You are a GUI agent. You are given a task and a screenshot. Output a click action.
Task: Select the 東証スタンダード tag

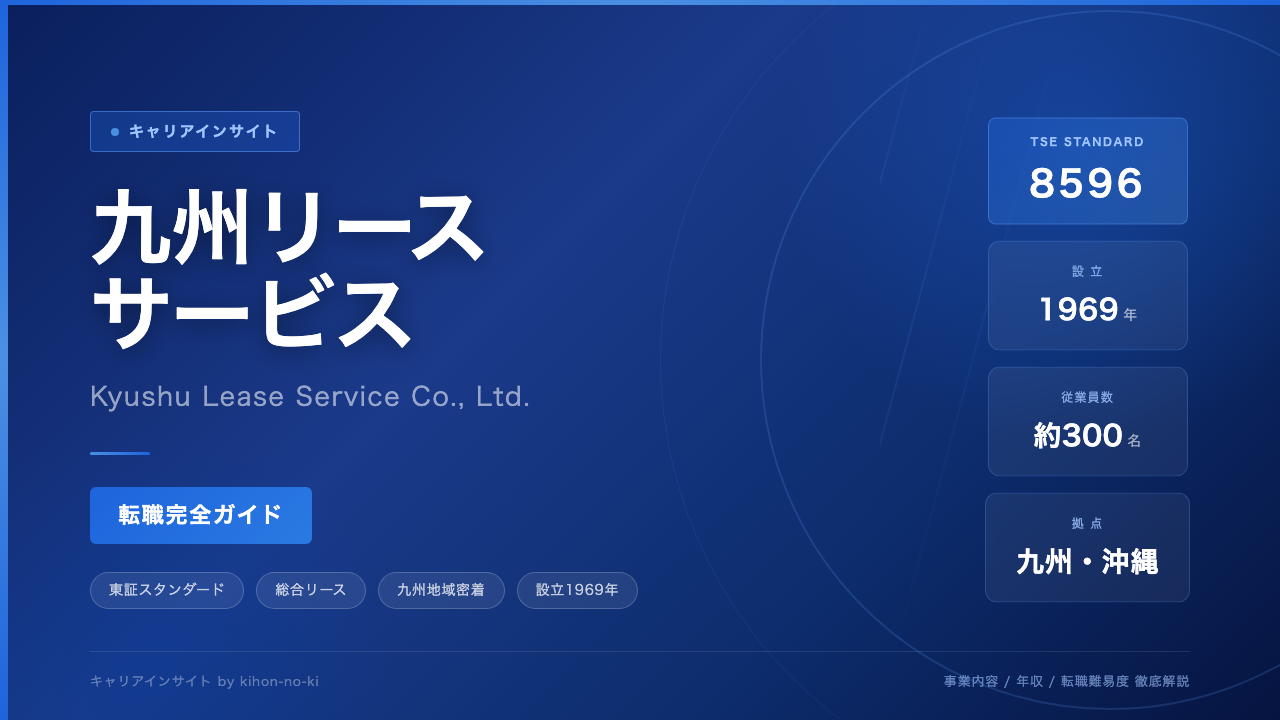pyautogui.click(x=167, y=590)
